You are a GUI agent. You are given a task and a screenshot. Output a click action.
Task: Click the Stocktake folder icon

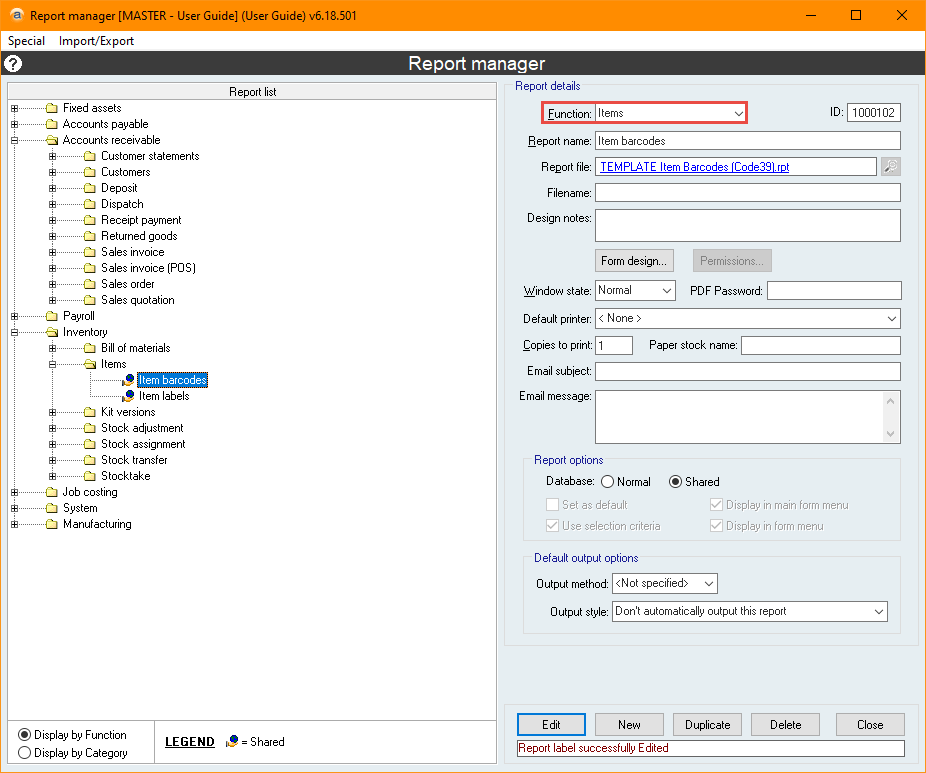point(89,476)
